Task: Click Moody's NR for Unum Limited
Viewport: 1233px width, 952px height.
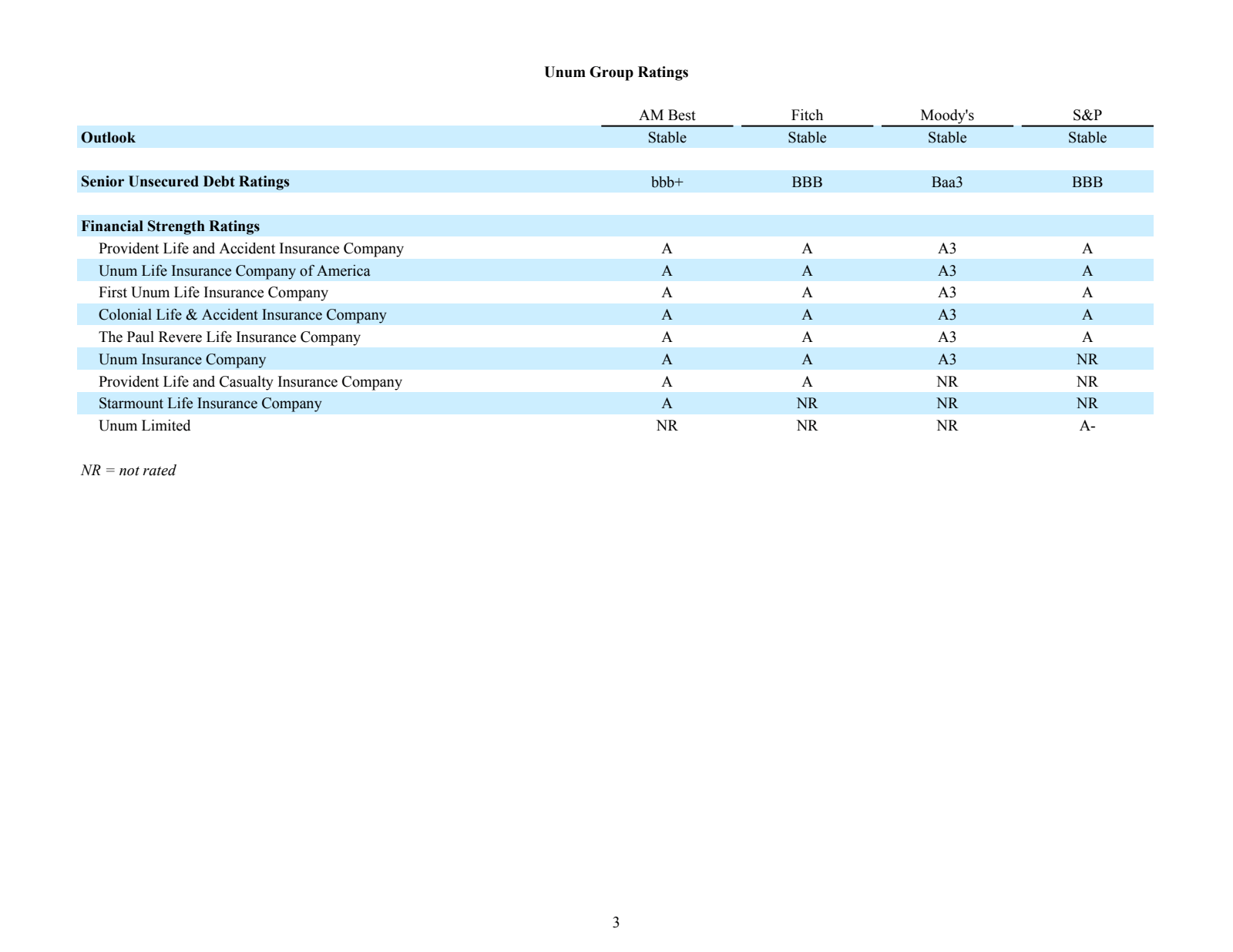Action: click(947, 425)
